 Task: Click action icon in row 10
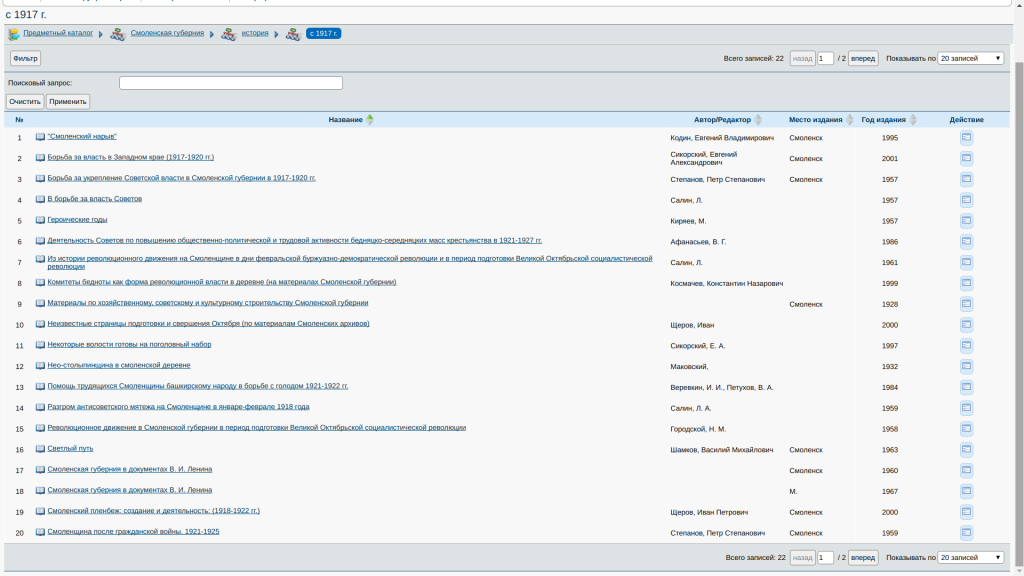click(966, 325)
